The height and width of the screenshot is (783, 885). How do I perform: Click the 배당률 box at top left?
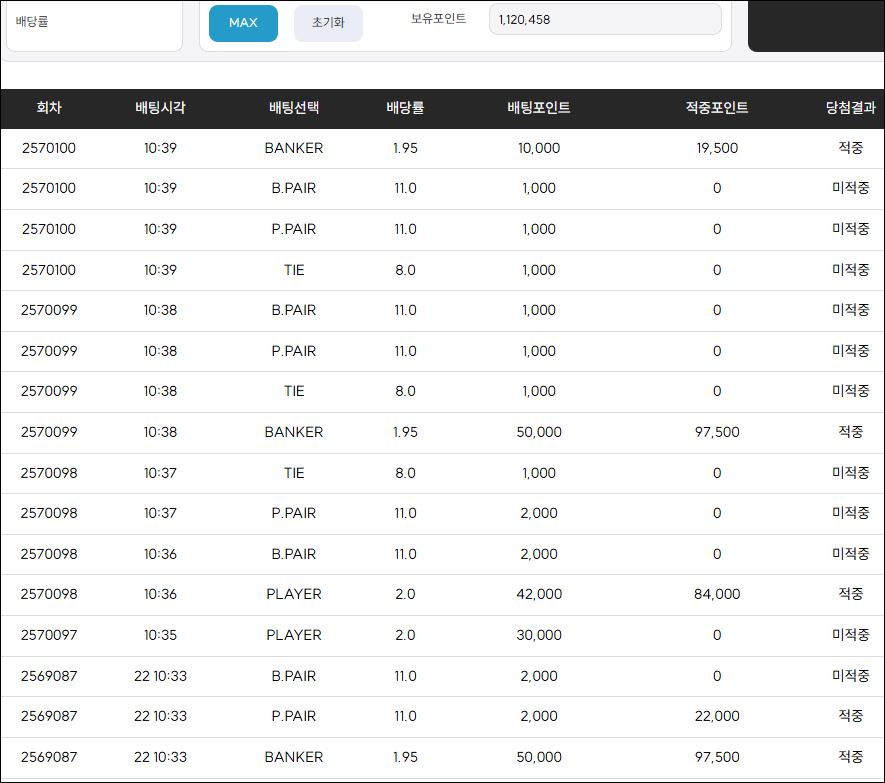click(94, 25)
